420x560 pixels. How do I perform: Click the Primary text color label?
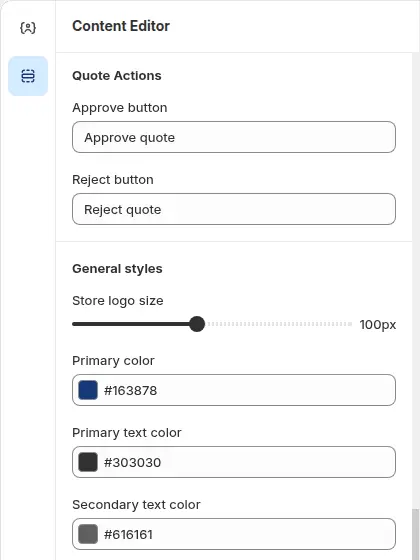[x=127, y=433]
